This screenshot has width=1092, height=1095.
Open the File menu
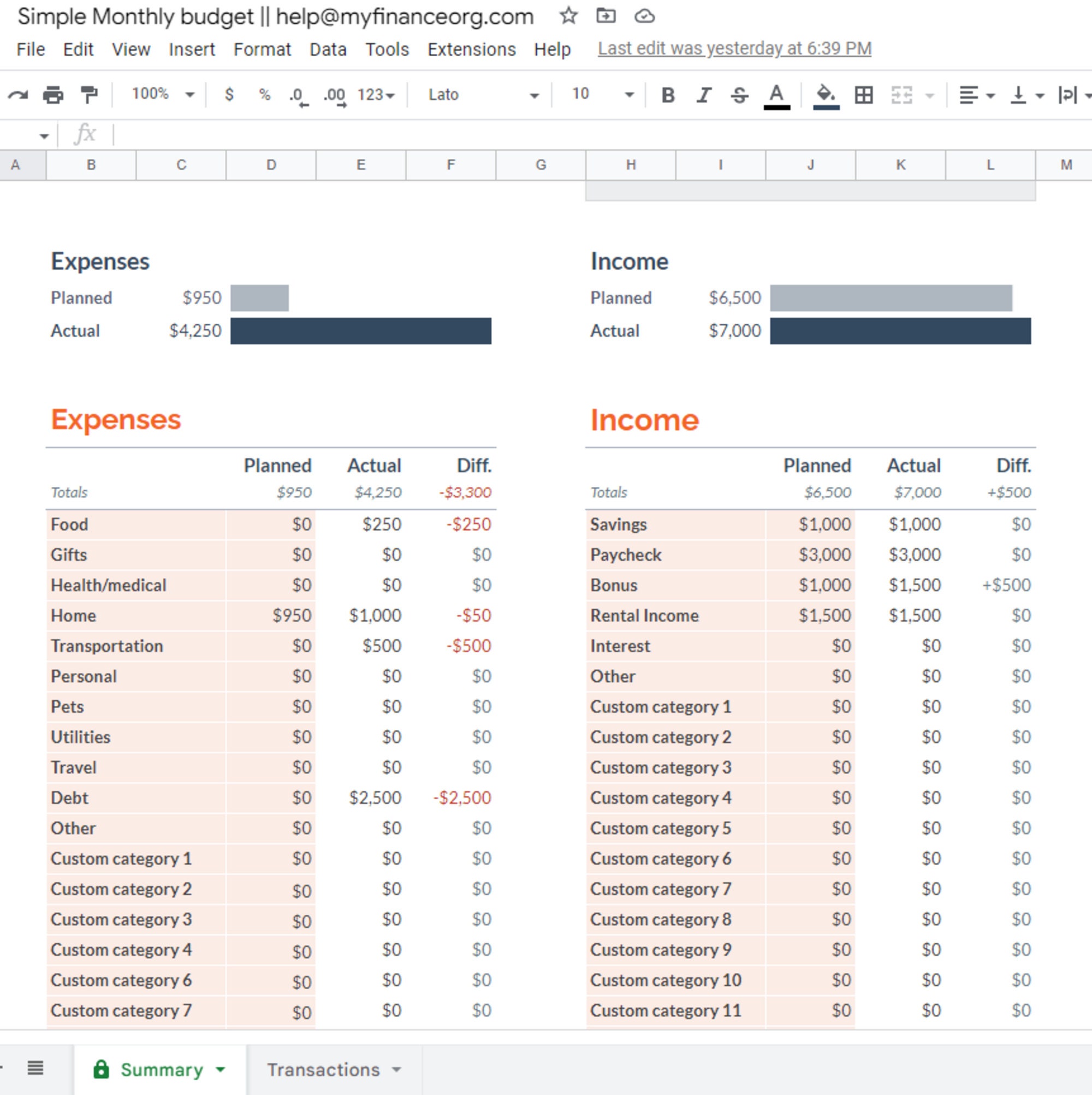31,49
